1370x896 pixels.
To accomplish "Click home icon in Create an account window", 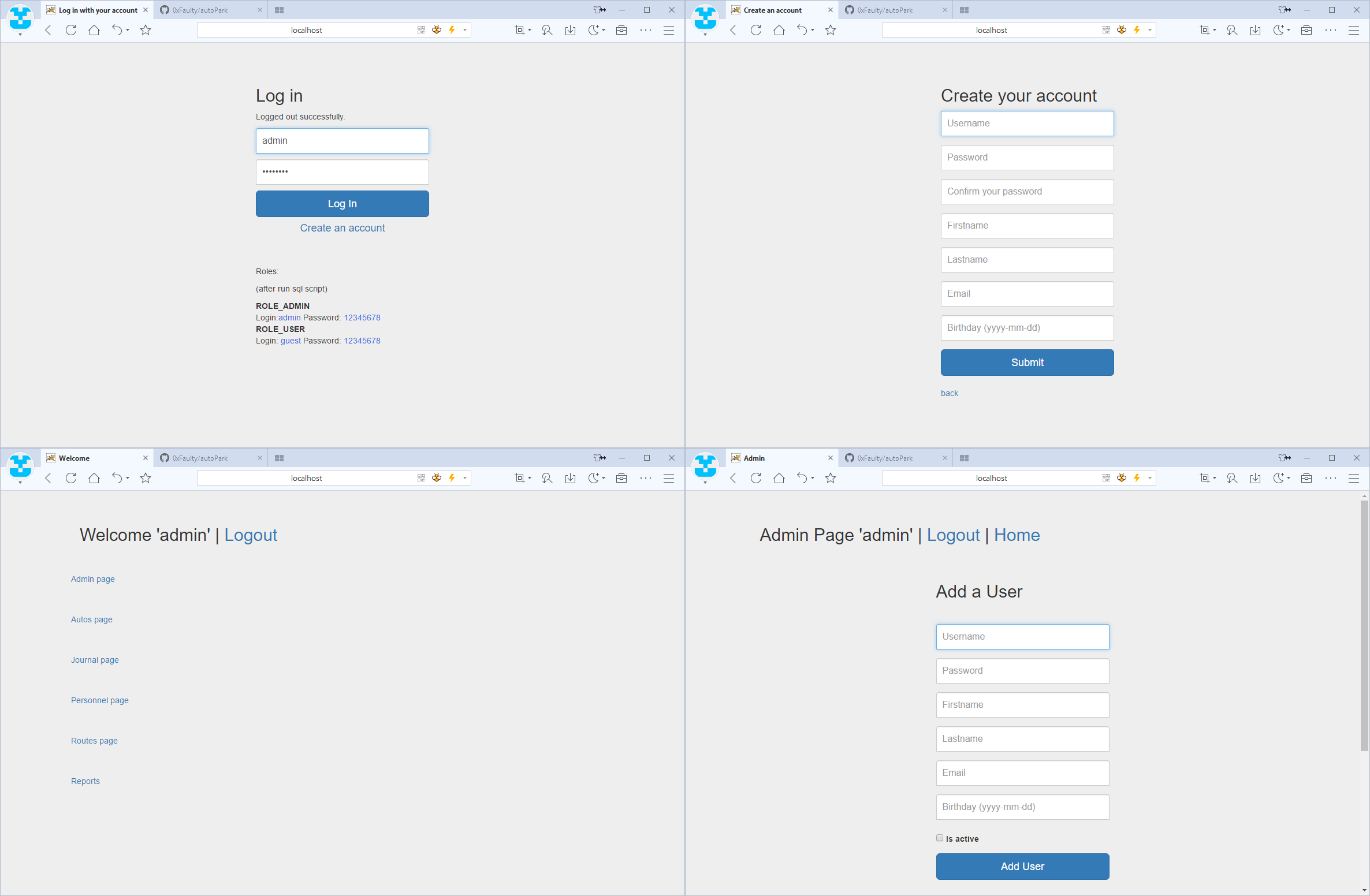I will pyautogui.click(x=779, y=30).
